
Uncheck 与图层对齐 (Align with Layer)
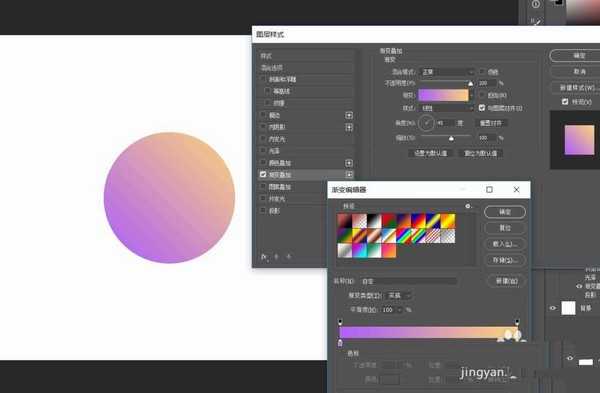point(482,108)
